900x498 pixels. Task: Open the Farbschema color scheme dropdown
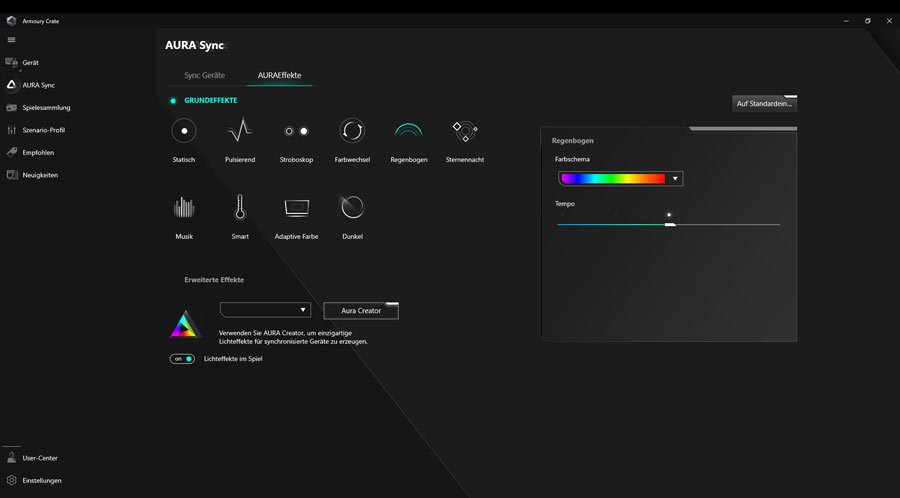(620, 178)
